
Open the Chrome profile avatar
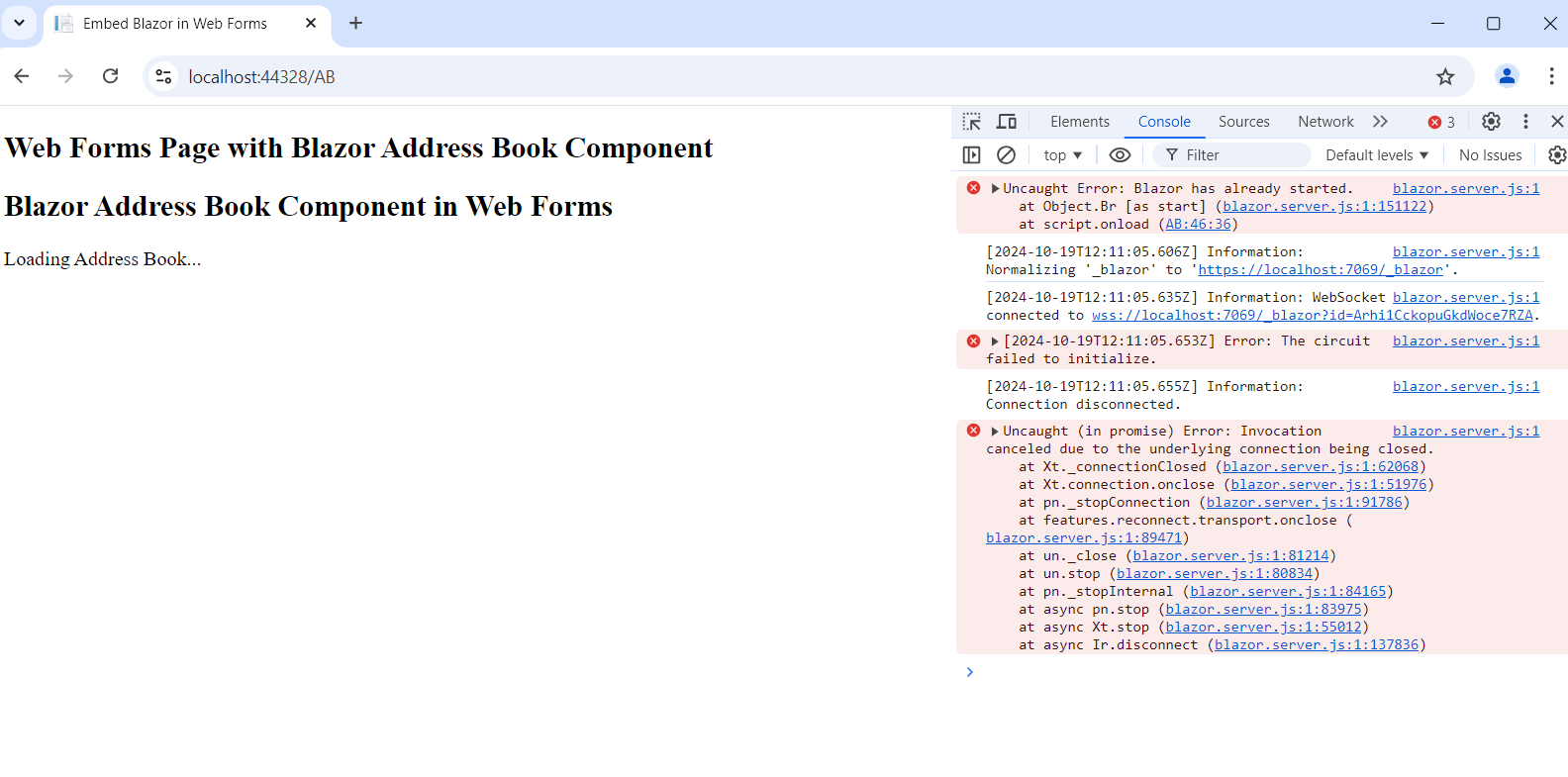coord(1507,76)
